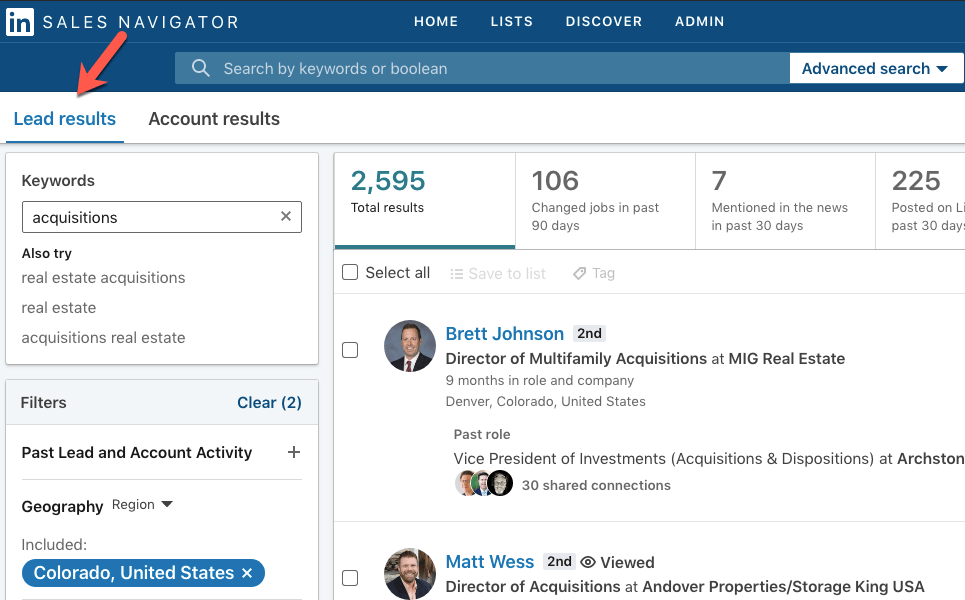Image resolution: width=965 pixels, height=600 pixels.
Task: Clear the acquisitions keyword with the X
Action: [x=286, y=217]
